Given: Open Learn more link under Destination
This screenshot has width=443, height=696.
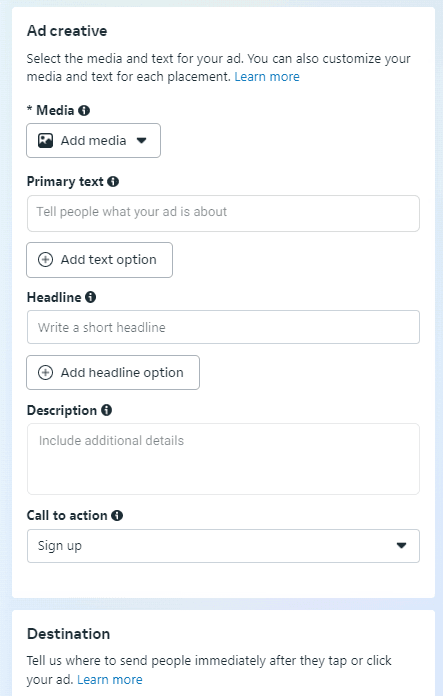Looking at the screenshot, I should 110,680.
